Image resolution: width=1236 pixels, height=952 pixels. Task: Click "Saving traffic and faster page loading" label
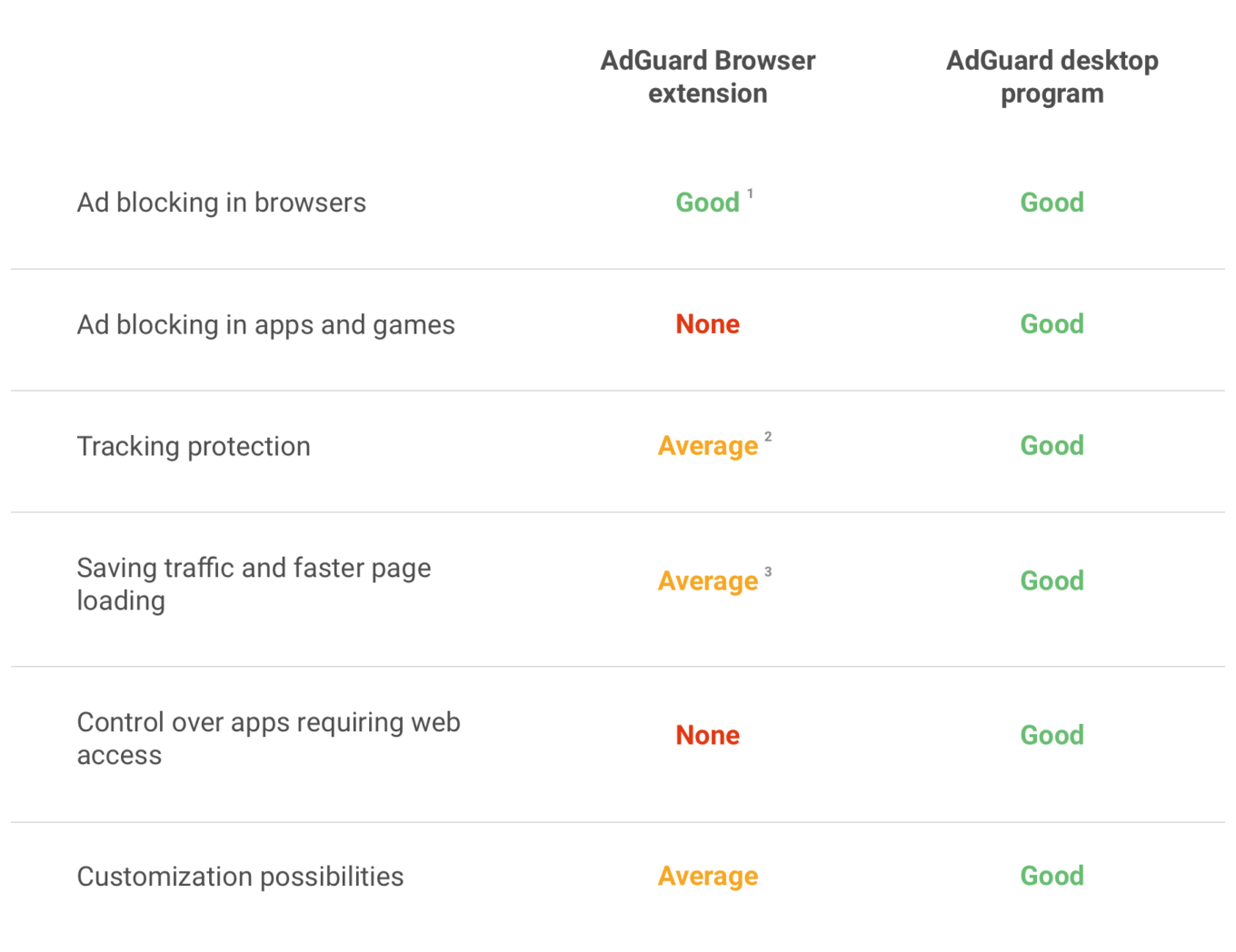coord(254,584)
